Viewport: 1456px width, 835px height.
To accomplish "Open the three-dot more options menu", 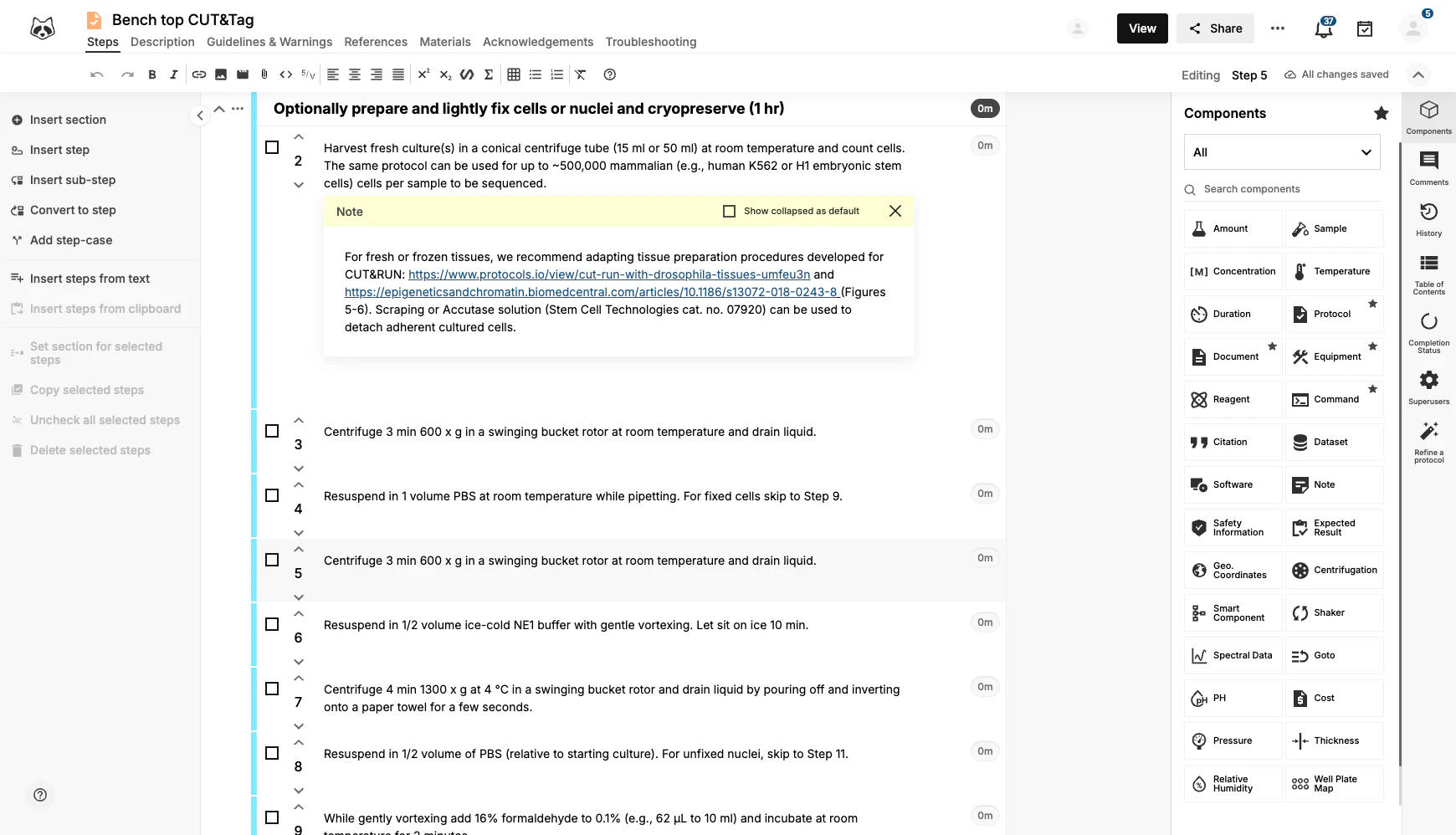I will tap(1278, 28).
